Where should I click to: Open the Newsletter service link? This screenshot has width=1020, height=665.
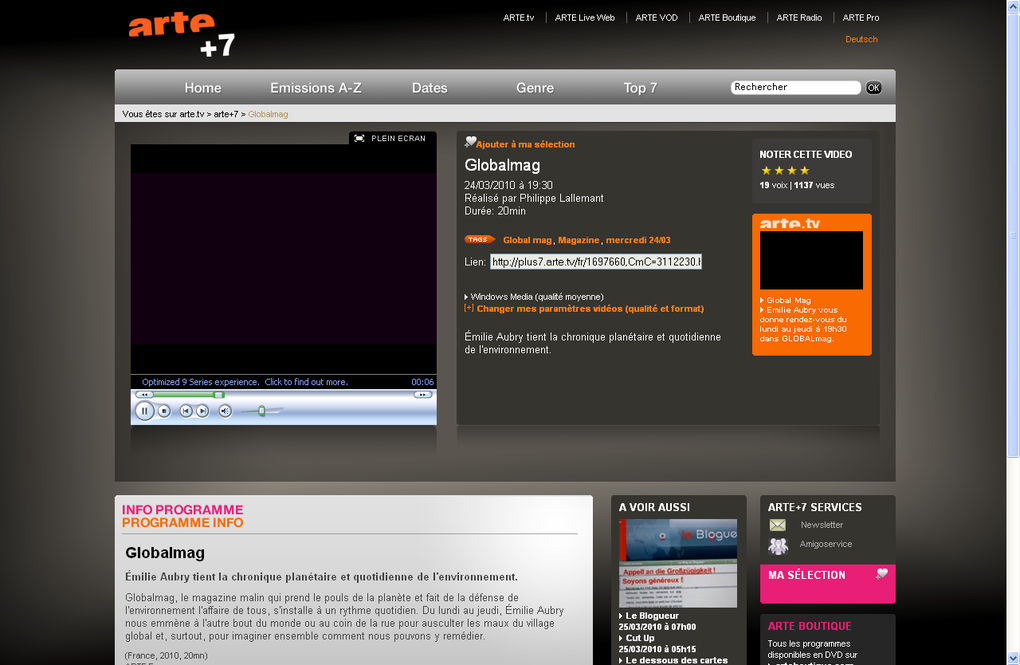point(822,524)
